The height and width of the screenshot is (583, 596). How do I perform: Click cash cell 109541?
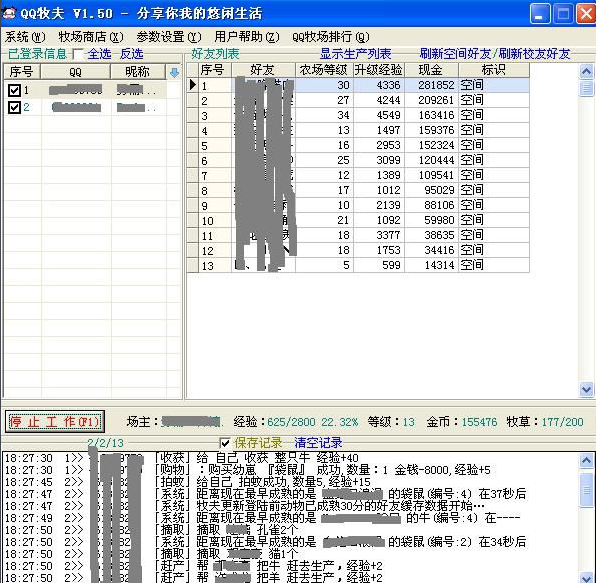pyautogui.click(x=431, y=175)
